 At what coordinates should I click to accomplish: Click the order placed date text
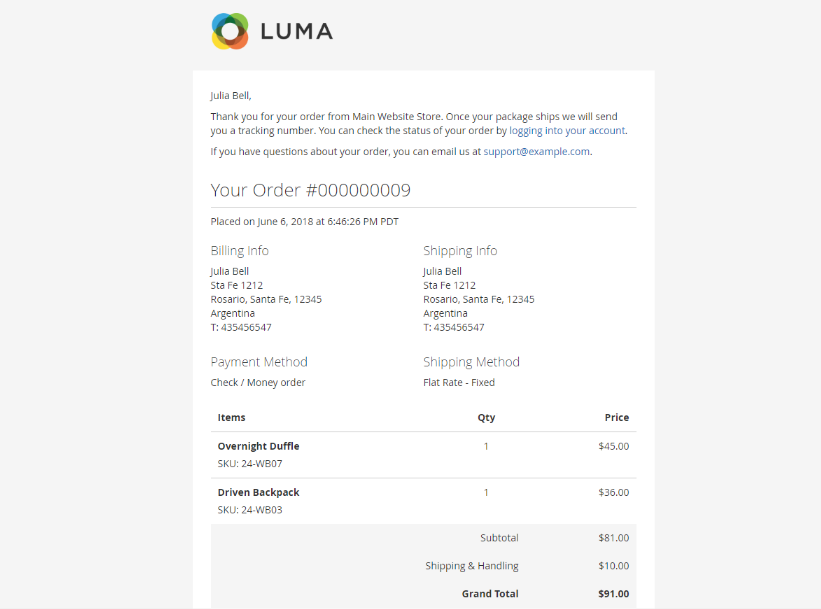[x=304, y=222]
